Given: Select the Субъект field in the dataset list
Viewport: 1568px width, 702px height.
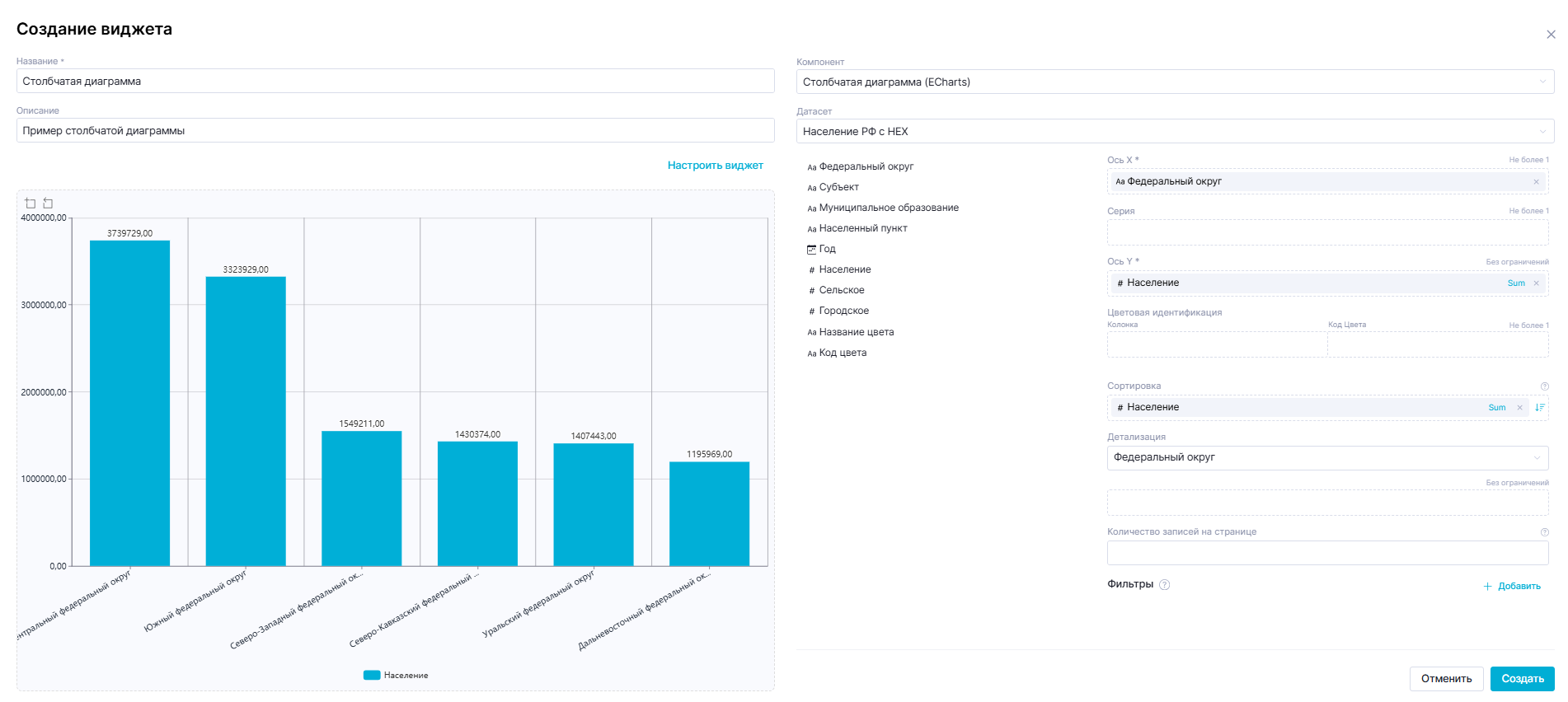Looking at the screenshot, I should (838, 188).
